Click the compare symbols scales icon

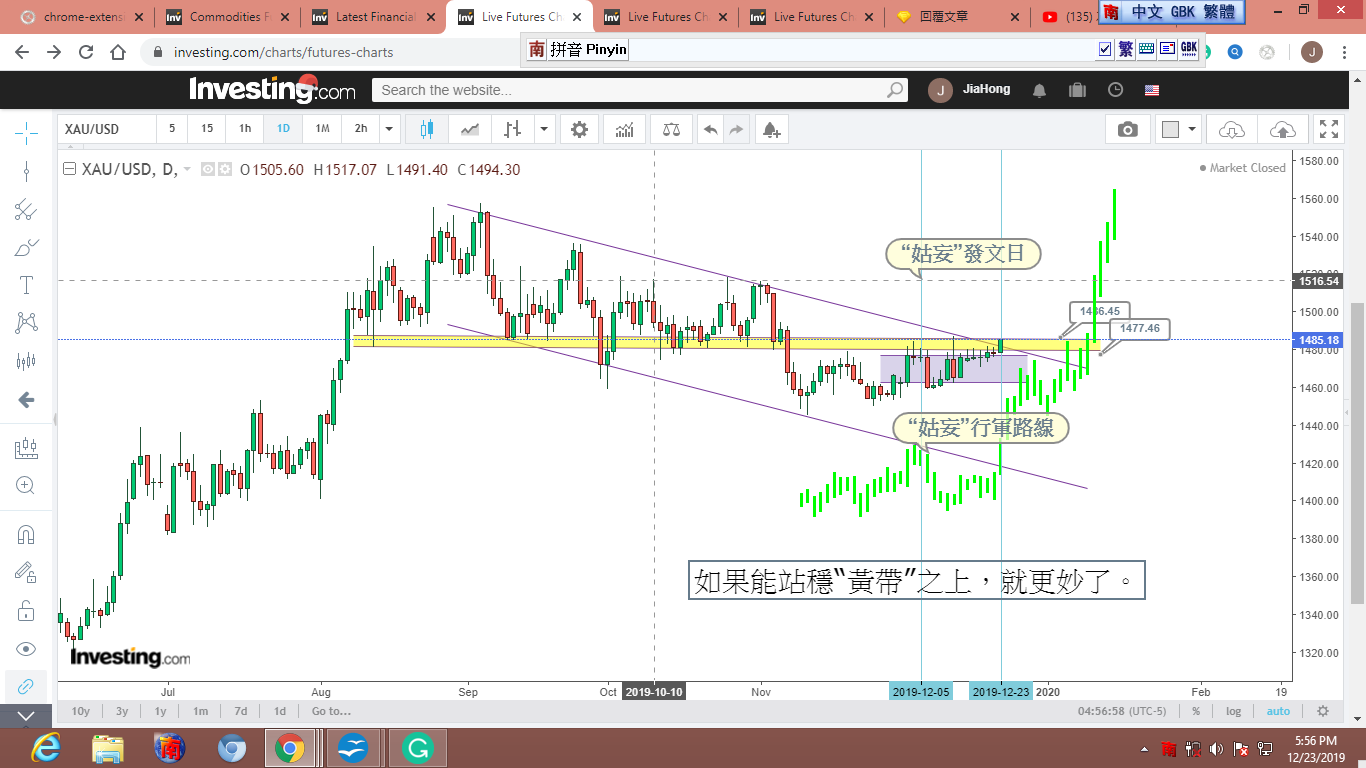[x=671, y=129]
